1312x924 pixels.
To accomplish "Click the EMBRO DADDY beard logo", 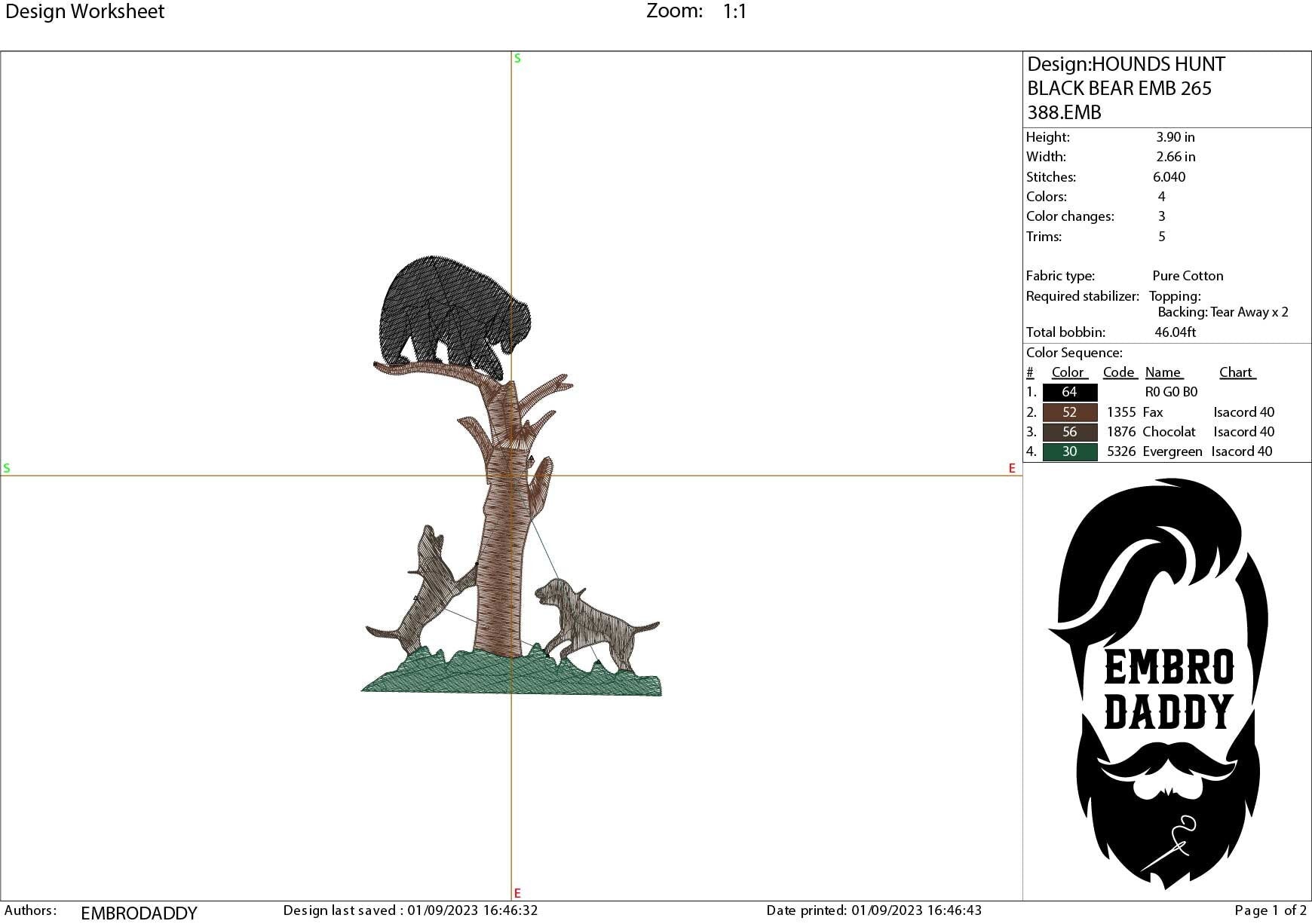I will point(1165,678).
